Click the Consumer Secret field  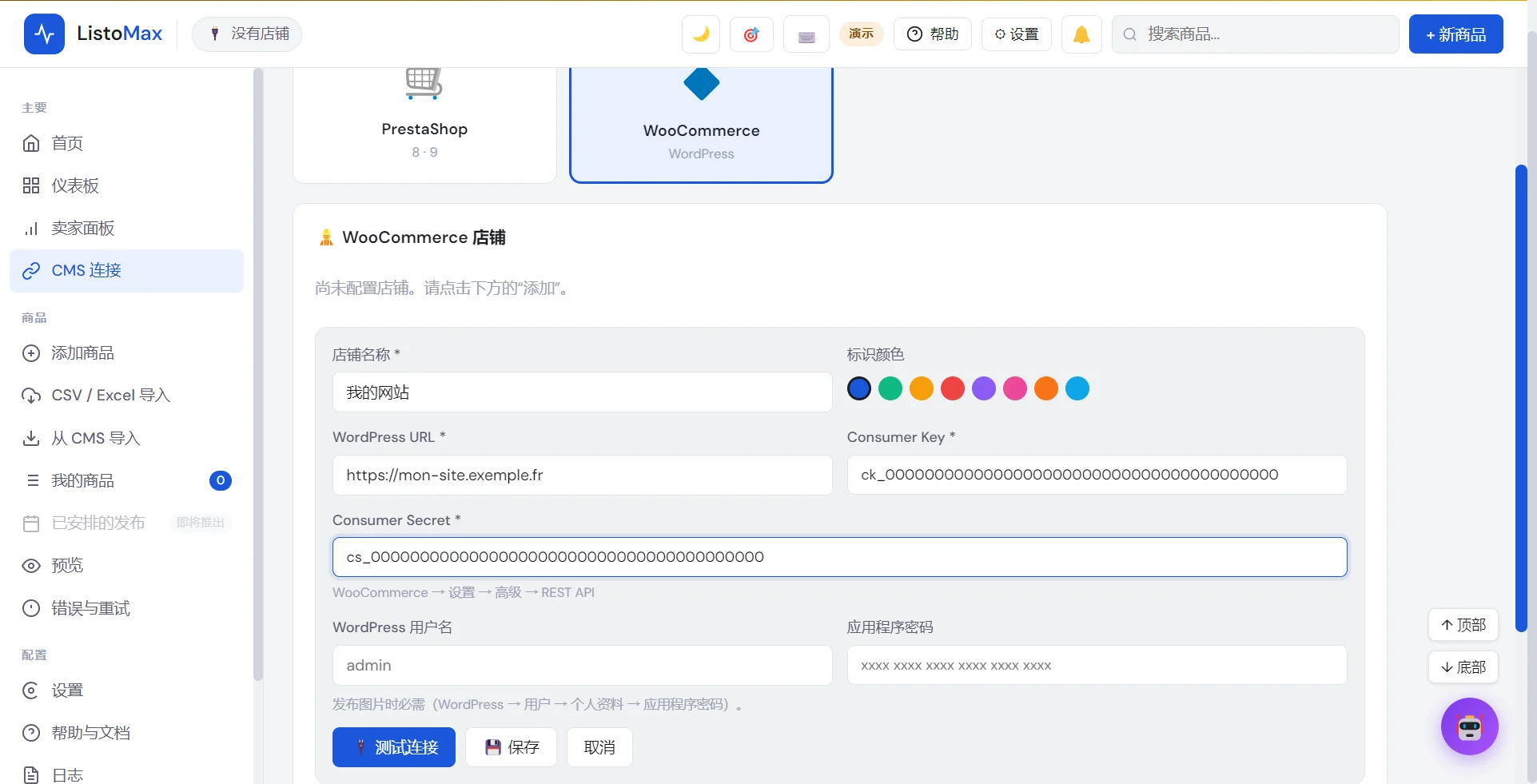click(x=839, y=557)
